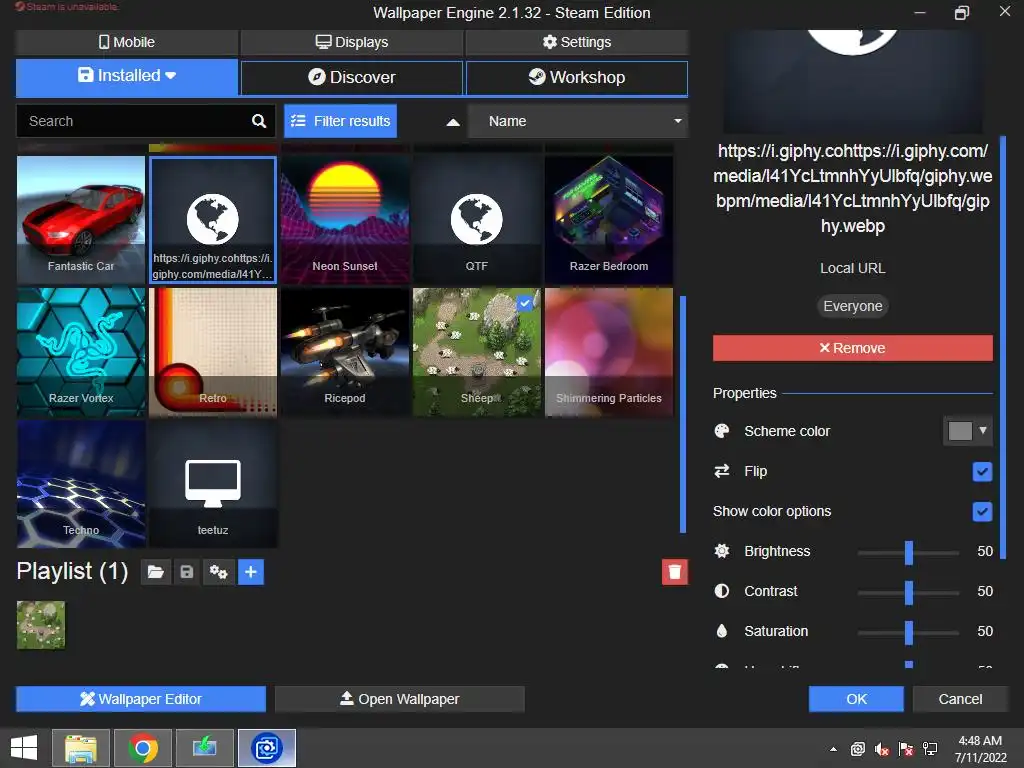Open playlist settings gears icon
Viewport: 1024px width, 768px height.
[218, 572]
